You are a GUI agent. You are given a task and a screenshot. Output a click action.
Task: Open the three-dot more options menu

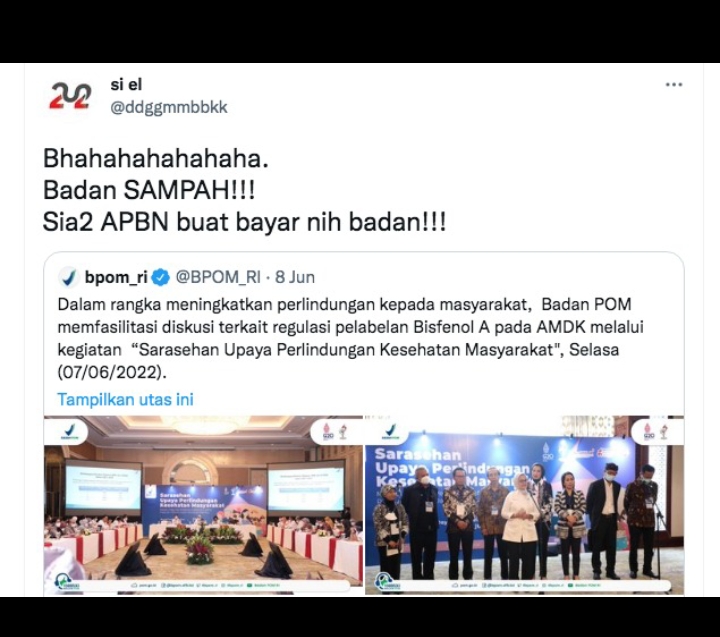(x=674, y=85)
